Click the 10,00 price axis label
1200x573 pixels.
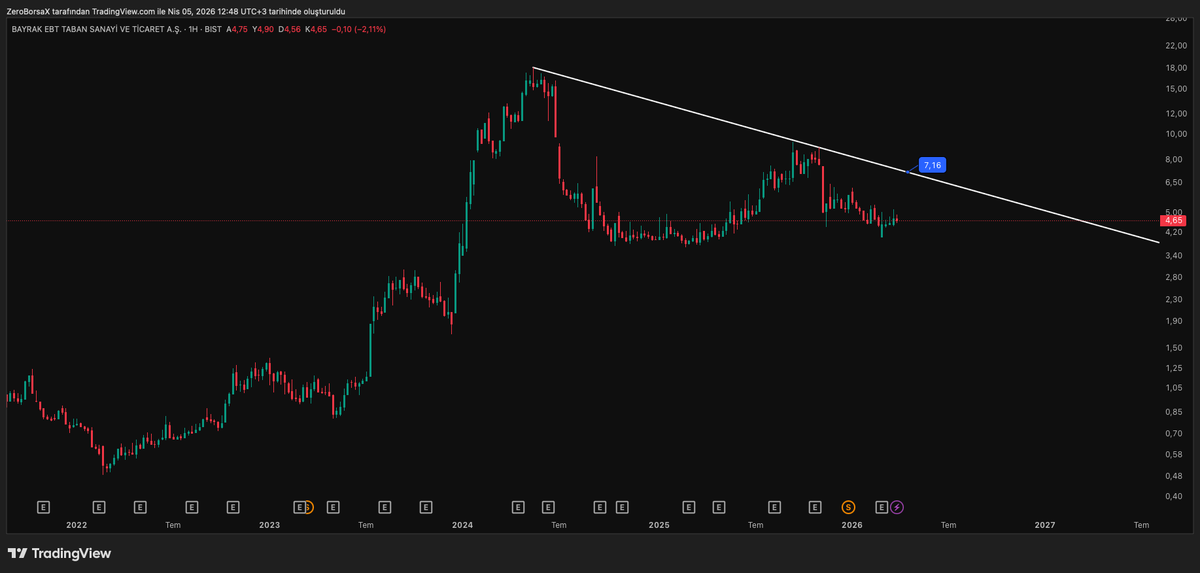1174,135
